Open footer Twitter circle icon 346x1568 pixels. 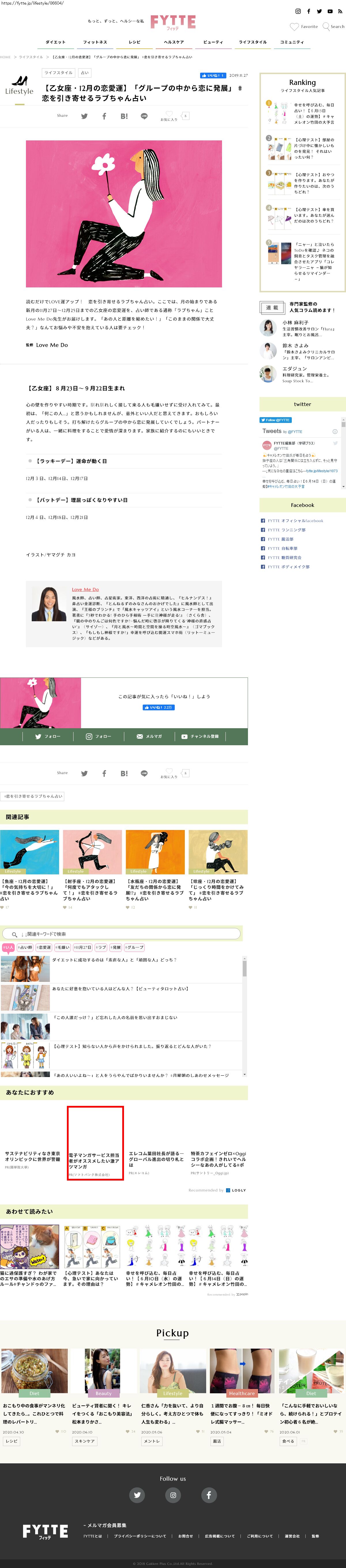[137, 1494]
